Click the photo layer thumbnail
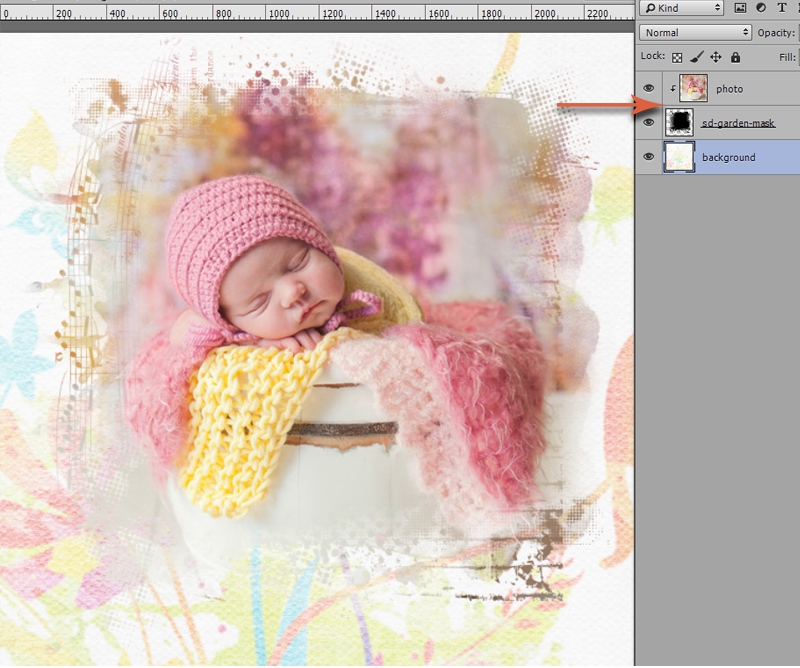800x668 pixels. point(693,88)
